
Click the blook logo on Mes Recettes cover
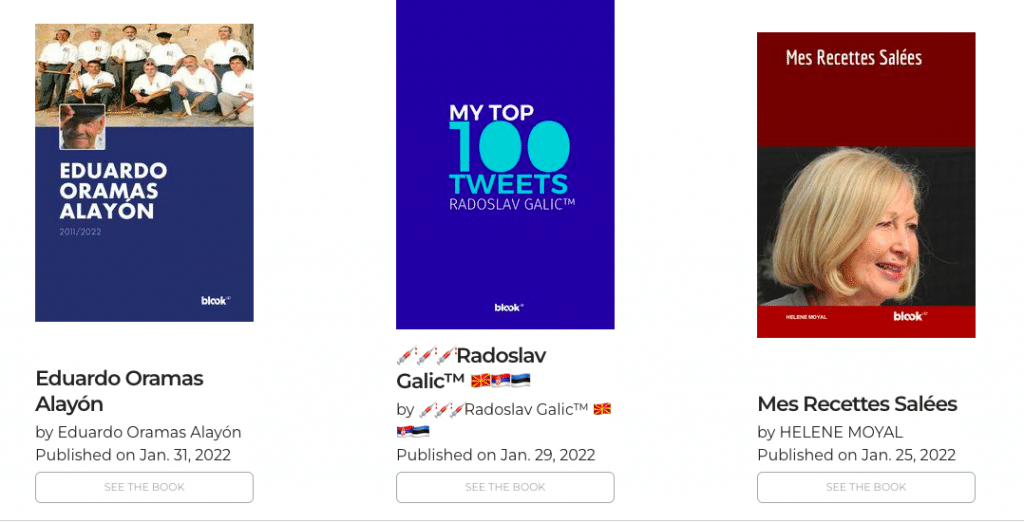[x=909, y=316]
